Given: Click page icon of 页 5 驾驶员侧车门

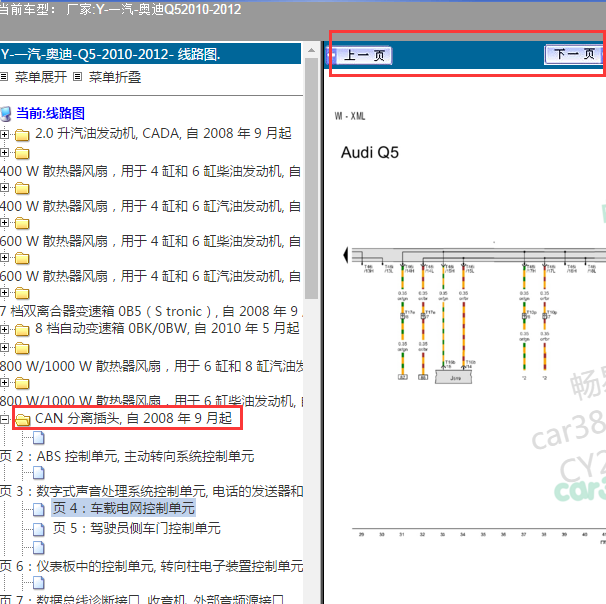Looking at the screenshot, I should 39,529.
